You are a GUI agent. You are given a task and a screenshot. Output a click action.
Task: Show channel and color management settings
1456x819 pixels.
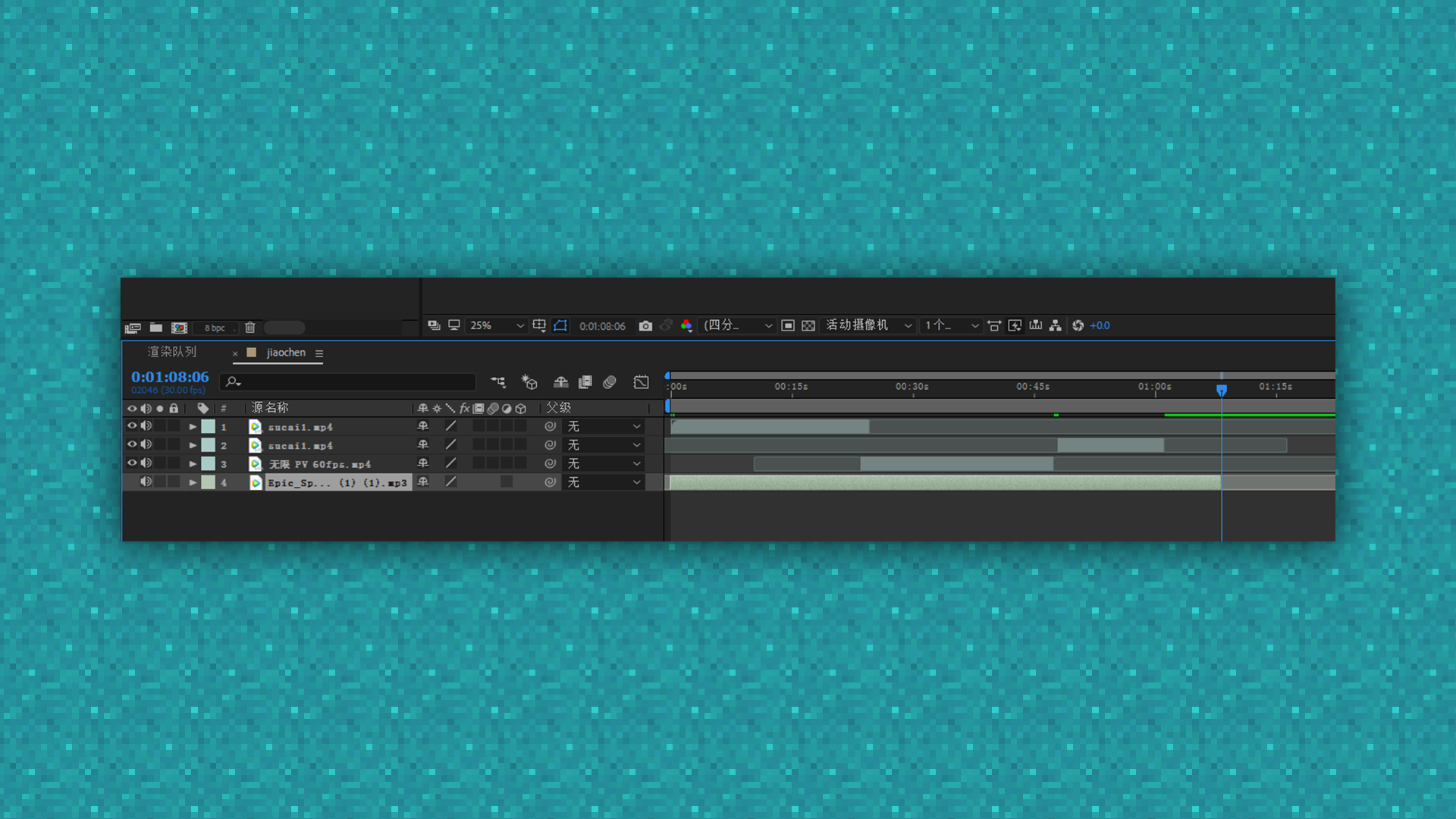tap(686, 325)
